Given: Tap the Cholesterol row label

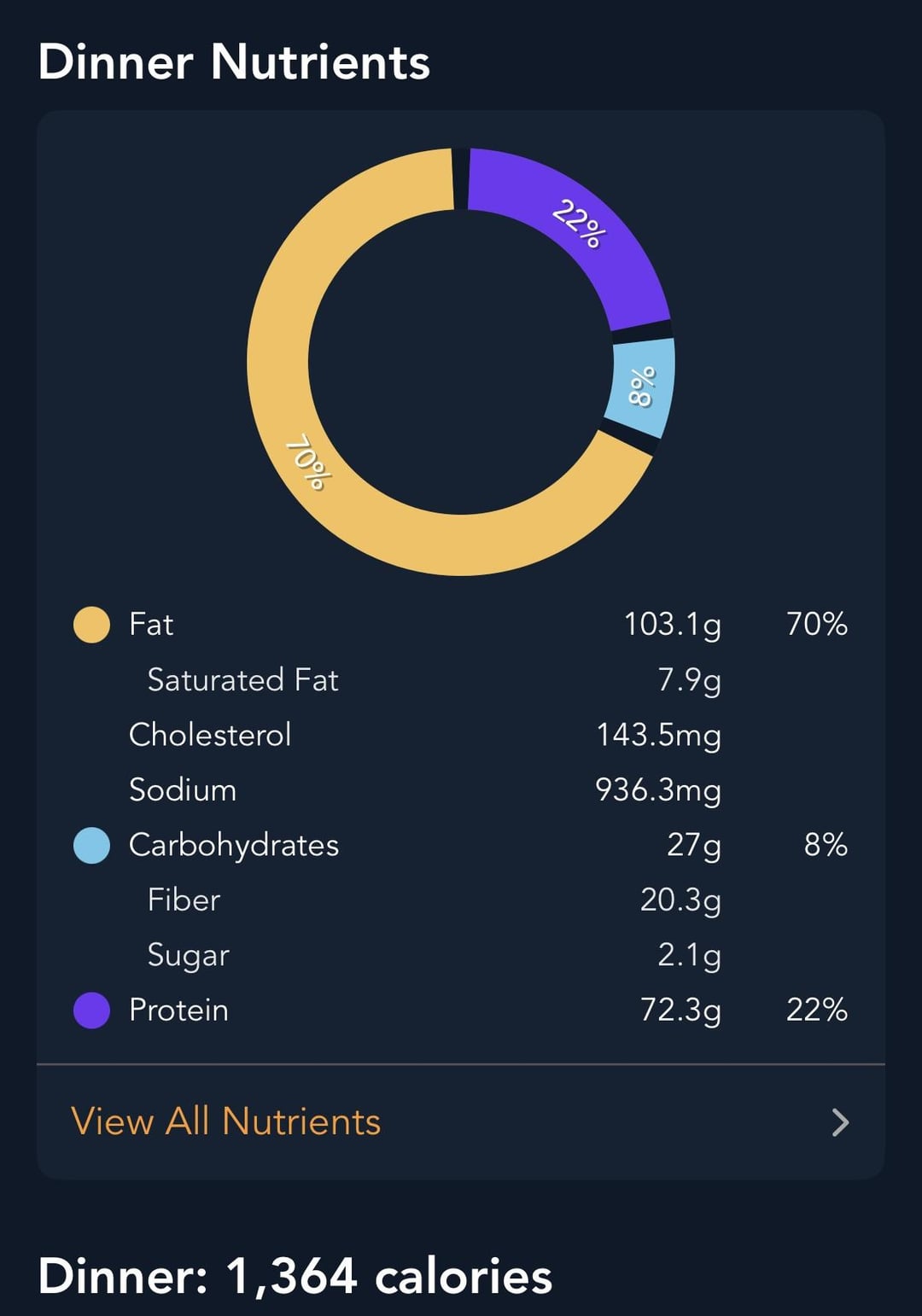Looking at the screenshot, I should (x=210, y=735).
